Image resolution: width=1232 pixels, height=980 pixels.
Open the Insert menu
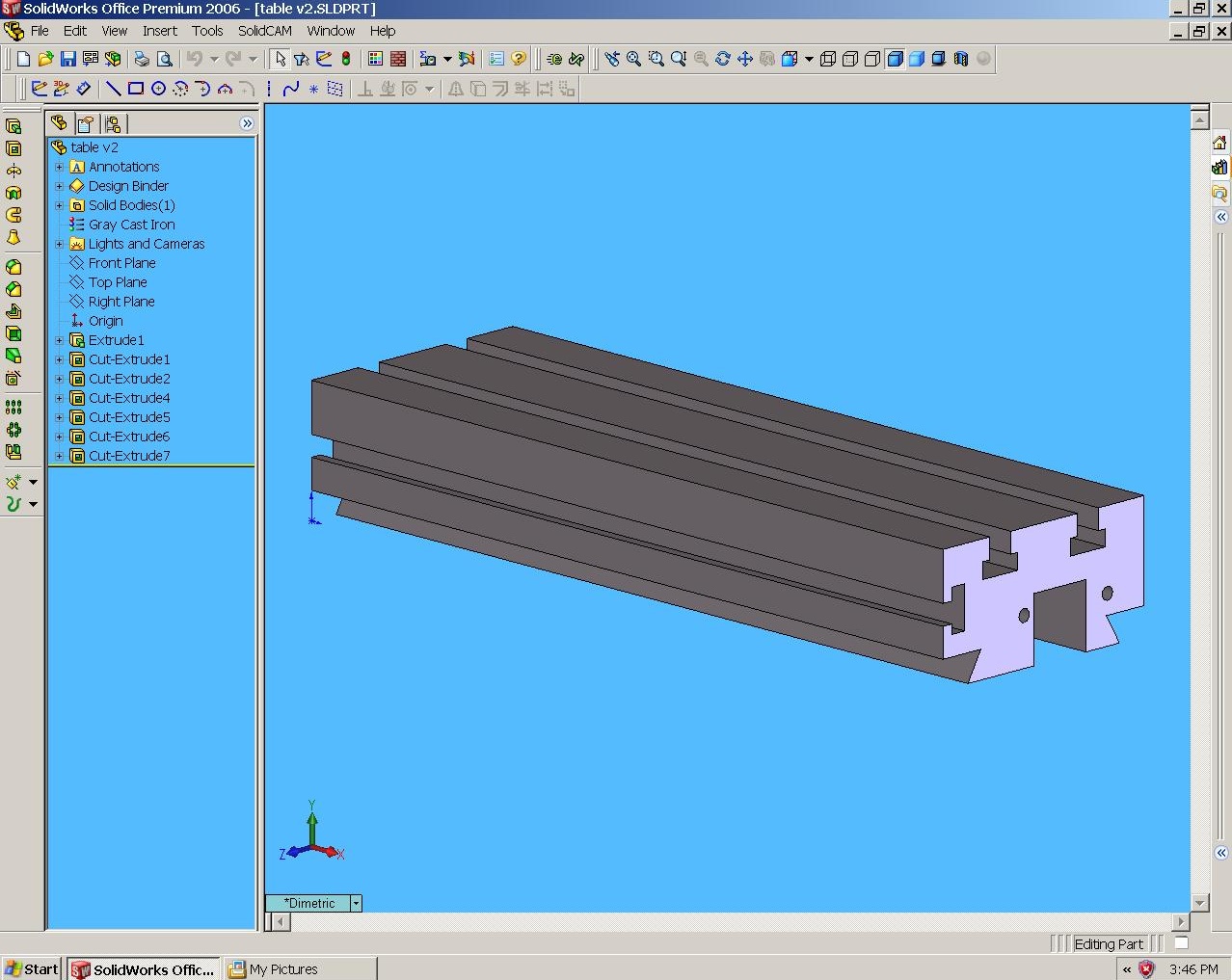159,31
